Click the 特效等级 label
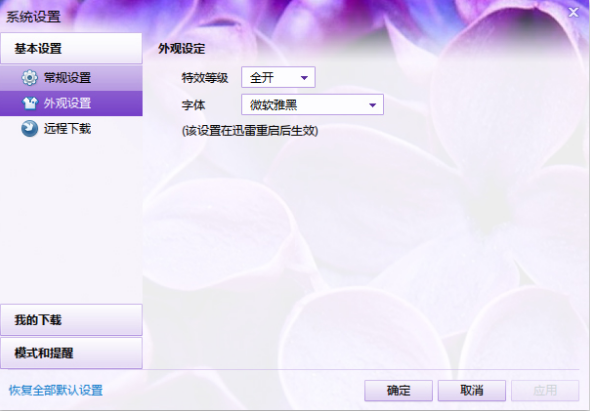This screenshot has width=590, height=411. [205, 78]
